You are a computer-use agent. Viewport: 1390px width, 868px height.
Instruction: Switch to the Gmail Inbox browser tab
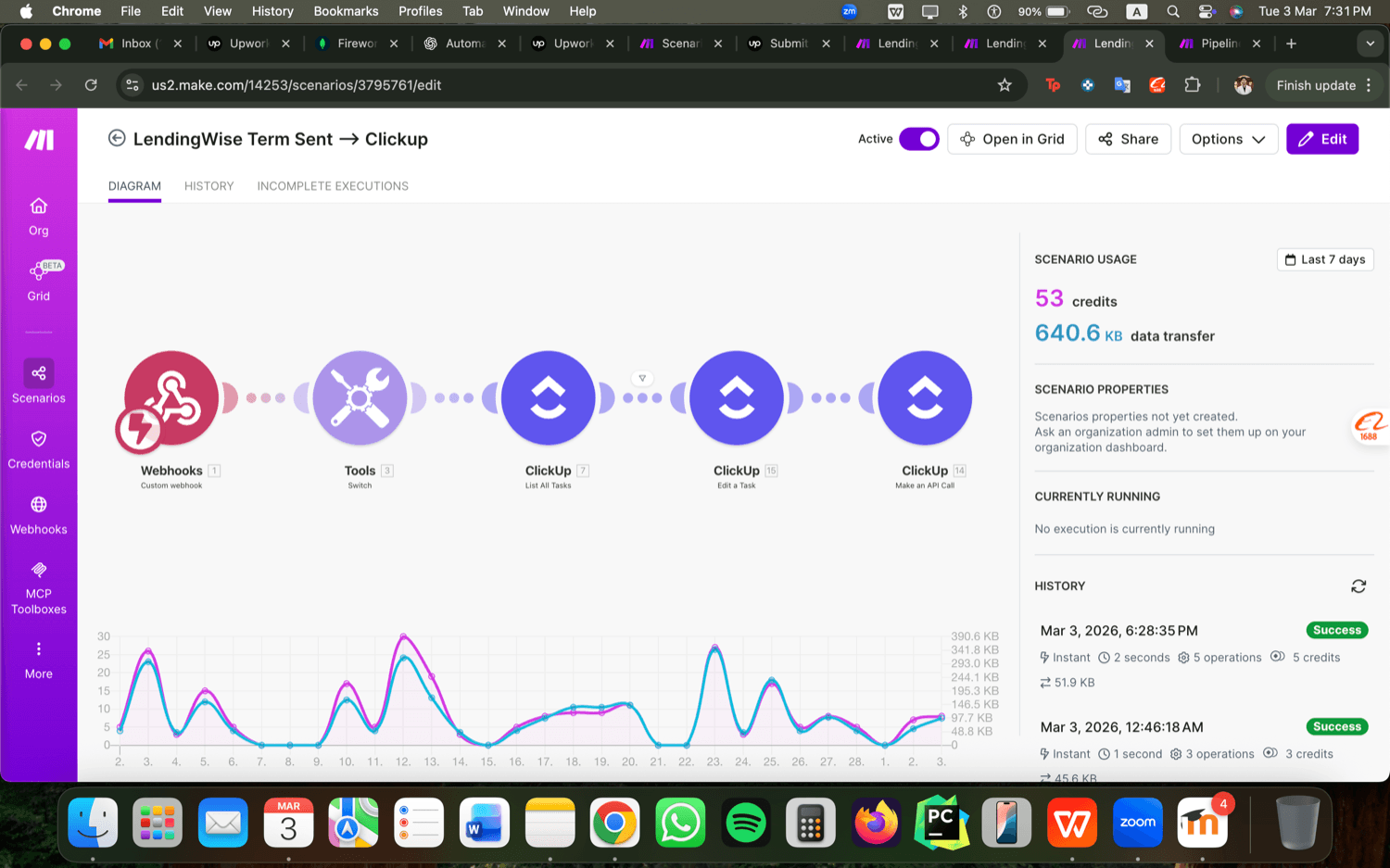[x=139, y=44]
